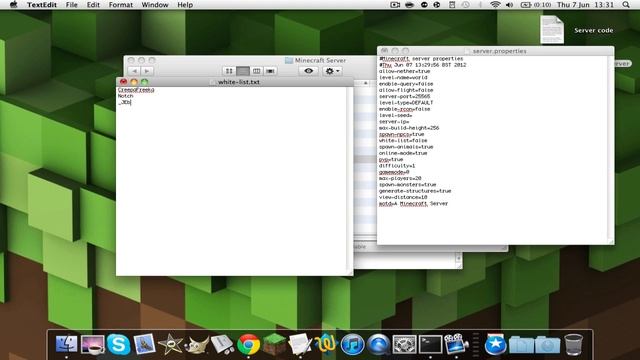Open System Preferences gears in dock
Viewport: 640px width, 360px height.
(404, 344)
